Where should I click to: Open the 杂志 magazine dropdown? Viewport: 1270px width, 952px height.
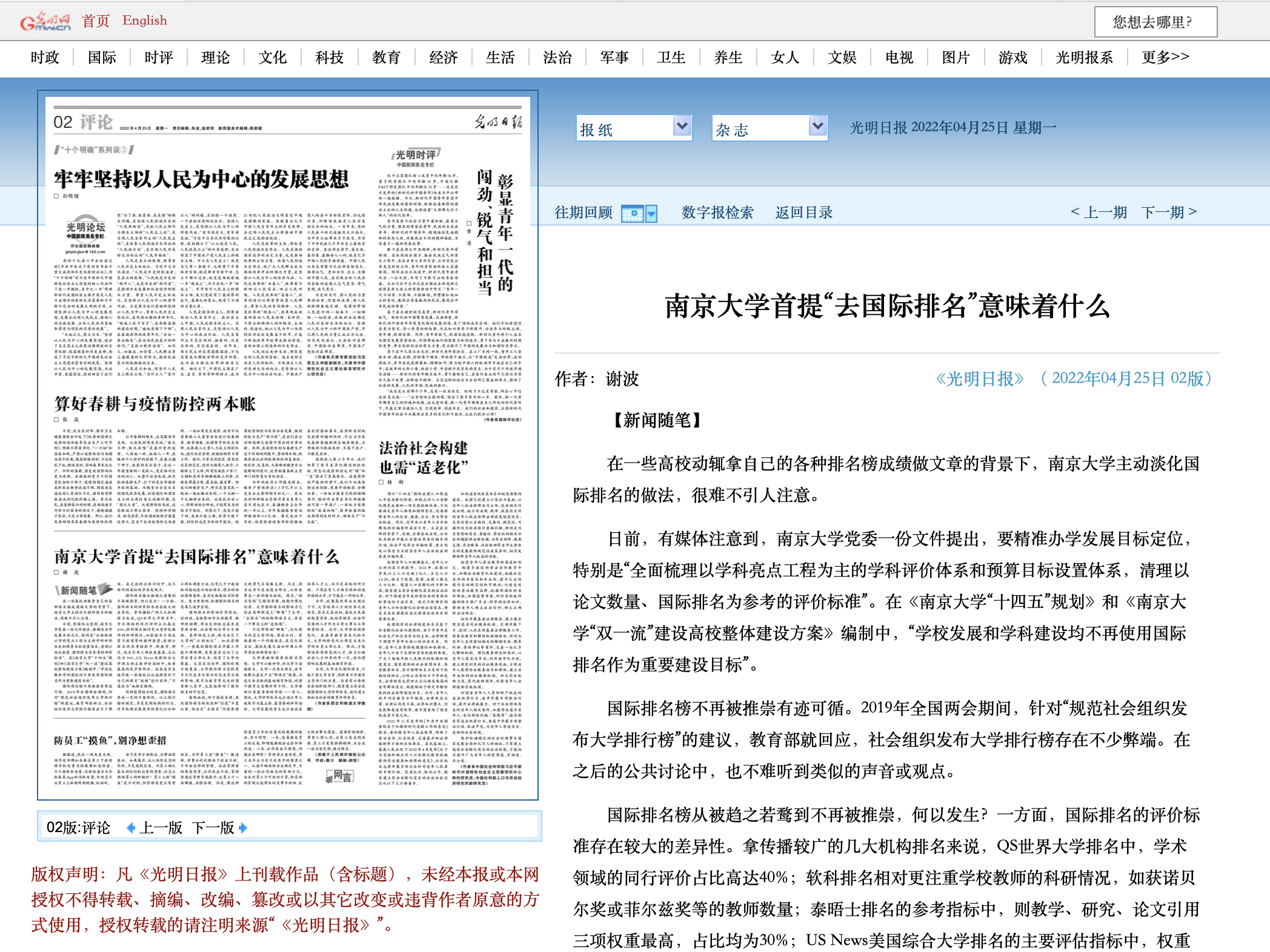pyautogui.click(x=770, y=128)
